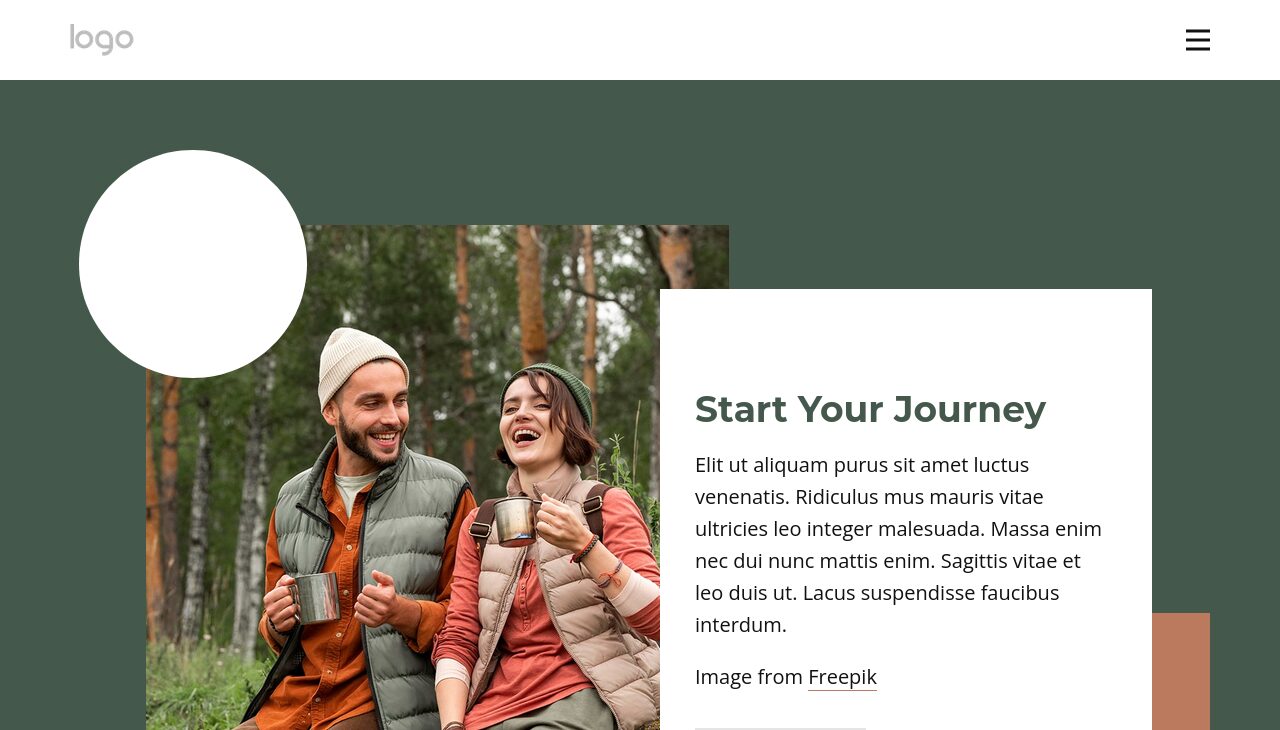Click the couple in forest photo
Screen dimensions: 1280x730
click(403, 477)
